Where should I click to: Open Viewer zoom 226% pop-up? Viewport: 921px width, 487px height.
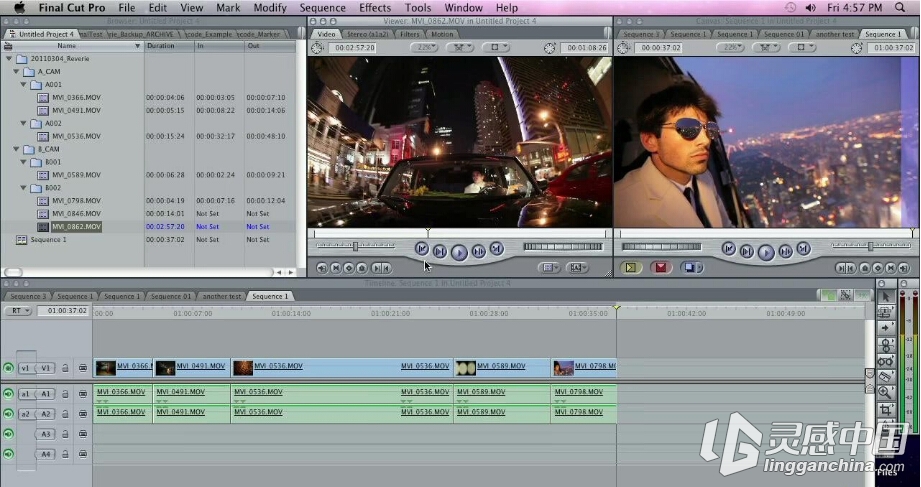pyautogui.click(x=424, y=48)
